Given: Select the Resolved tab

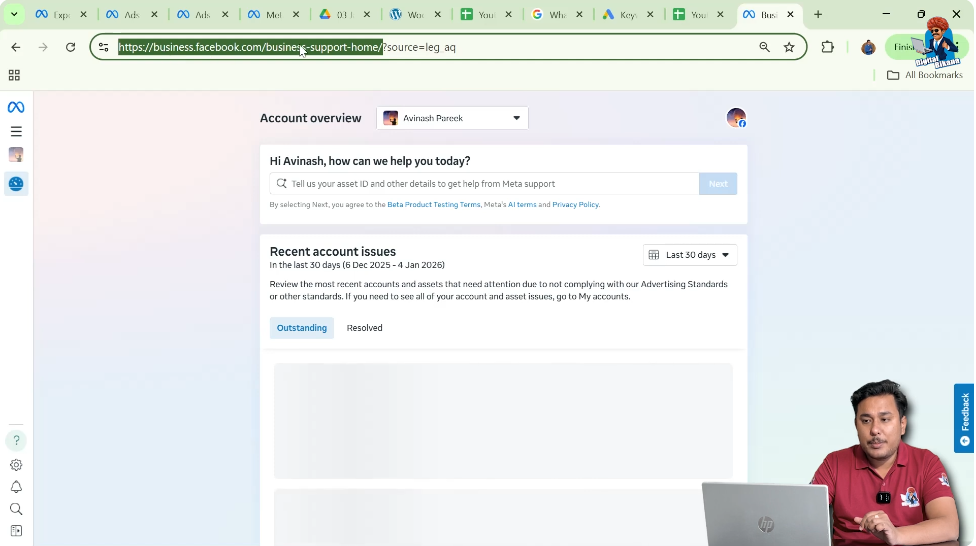Looking at the screenshot, I should 365,328.
